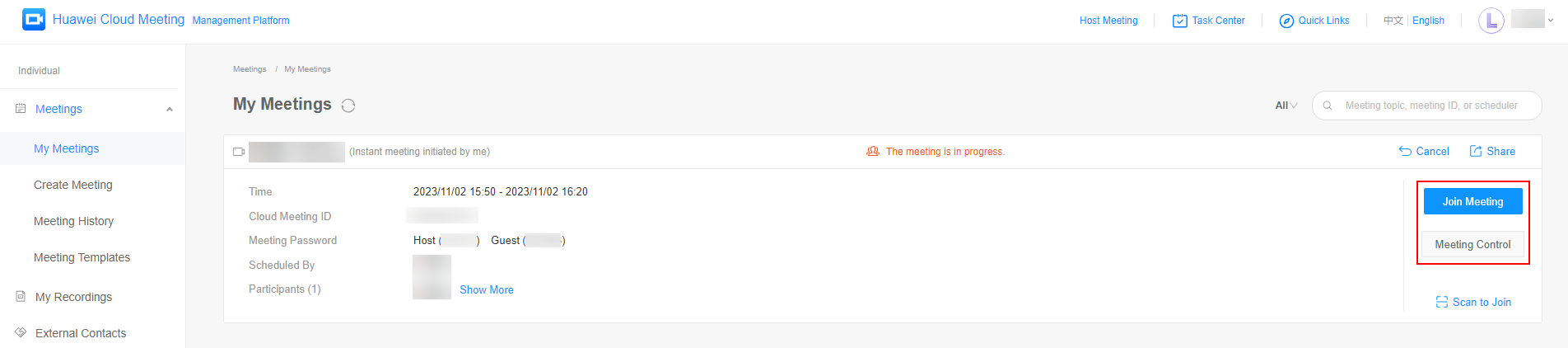Screen dimensions: 1568x348
Task: Go to Meeting History
Action: click(x=74, y=221)
